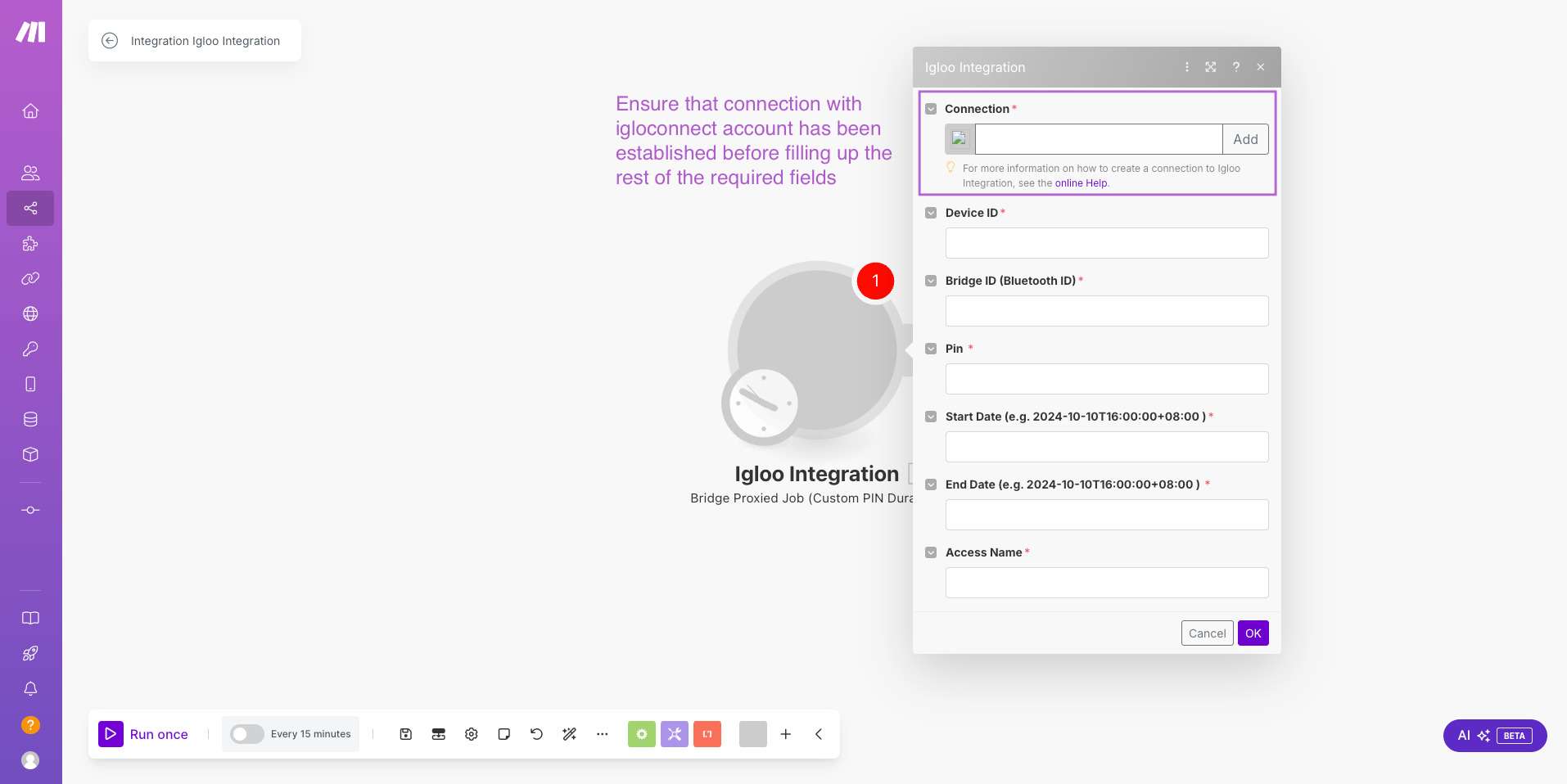Close the Igloo Integration panel
Image resolution: width=1567 pixels, height=784 pixels.
tap(1261, 67)
